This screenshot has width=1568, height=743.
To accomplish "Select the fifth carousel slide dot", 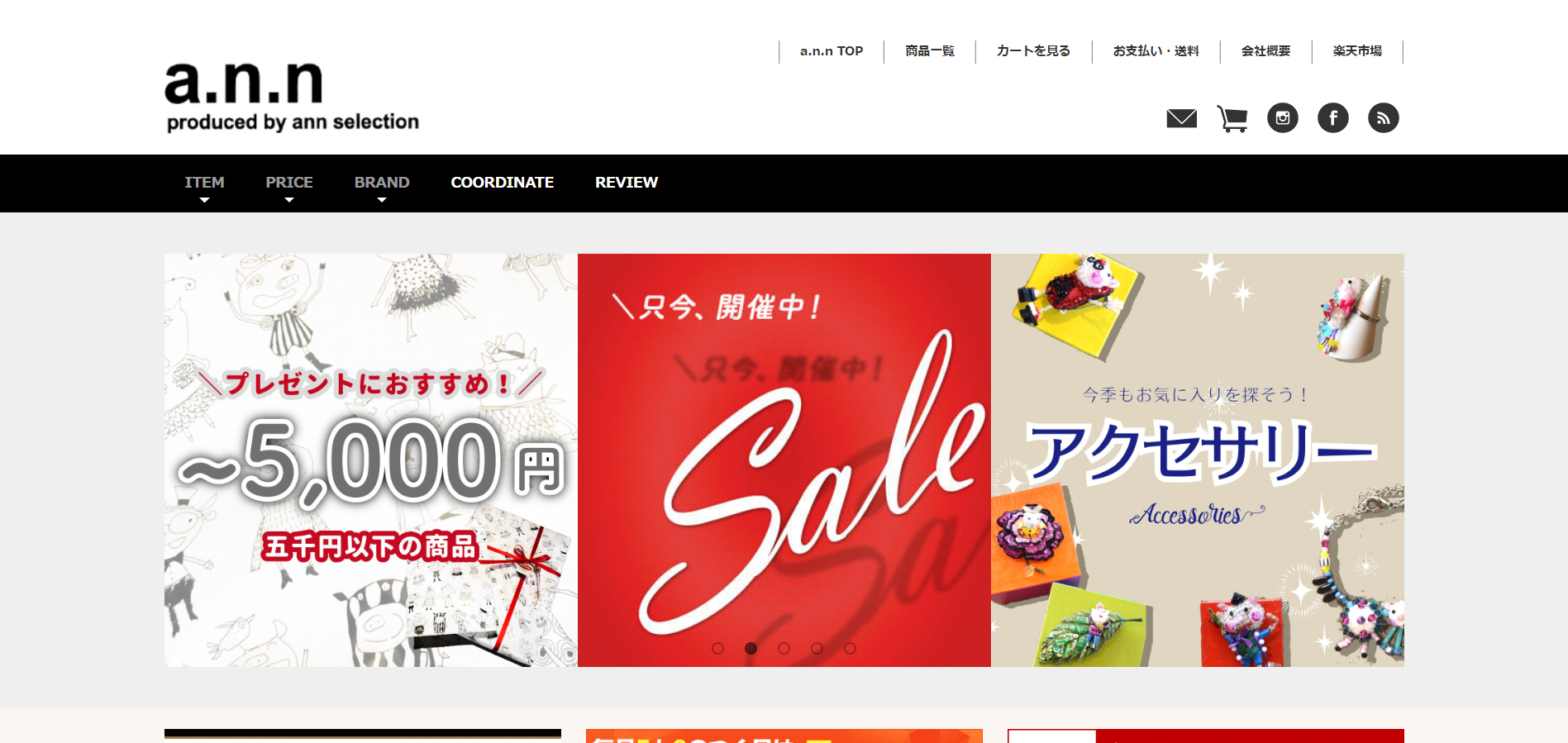I will click(x=850, y=648).
